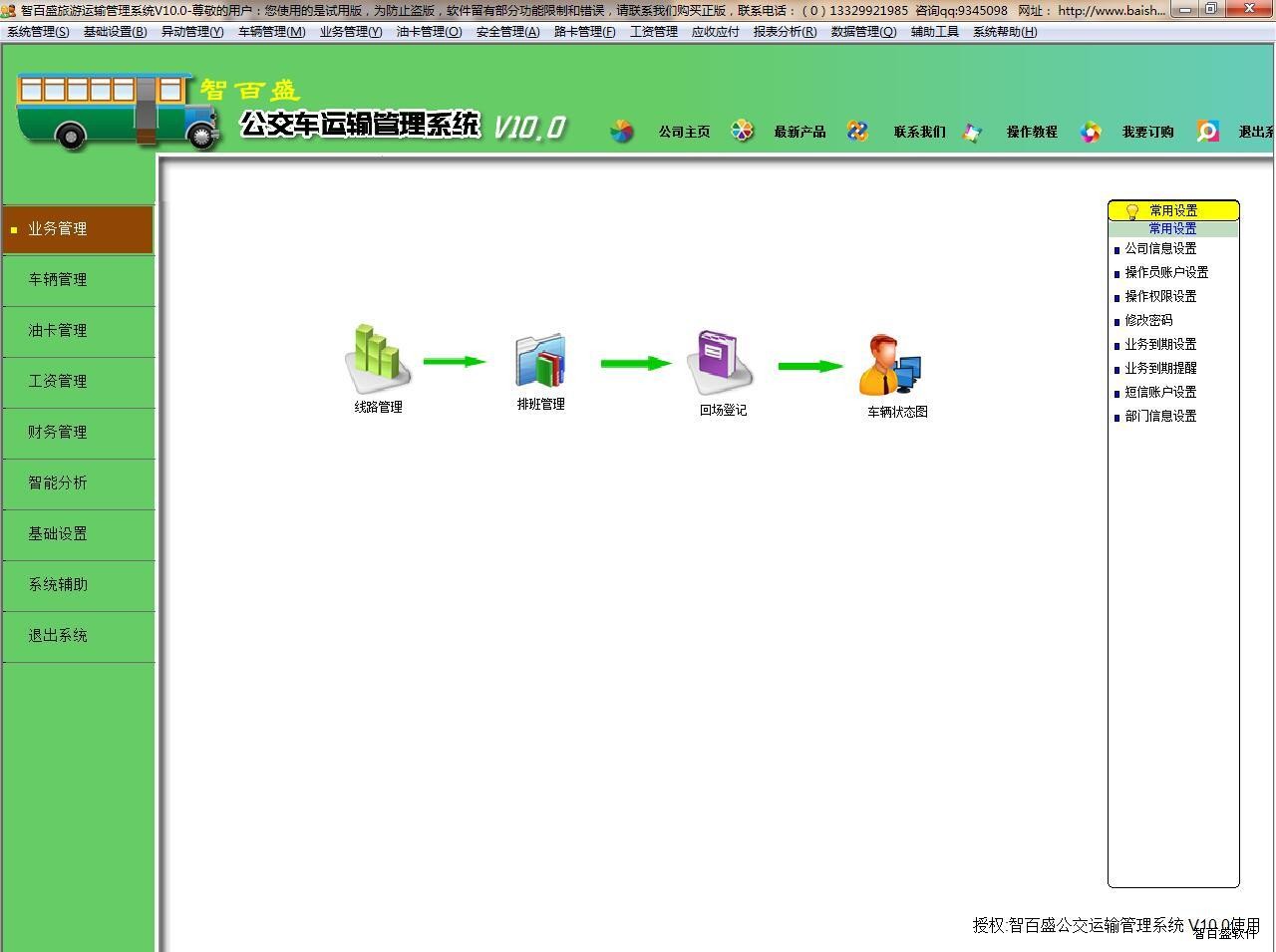
Task: Open 业务到期设置 in 常用设置 panel
Action: [1160, 345]
